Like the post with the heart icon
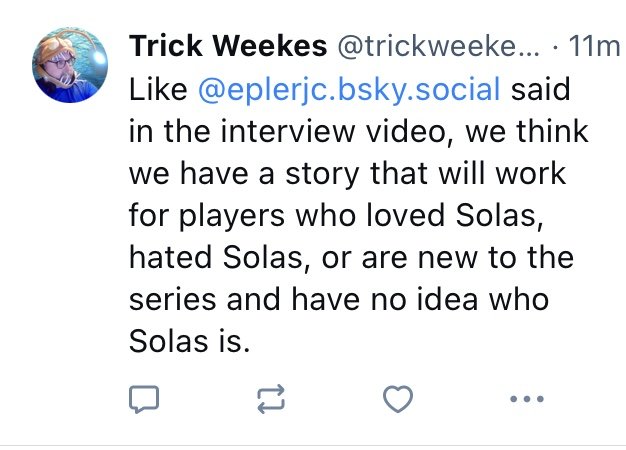This screenshot has width=626, height=450. 398,400
